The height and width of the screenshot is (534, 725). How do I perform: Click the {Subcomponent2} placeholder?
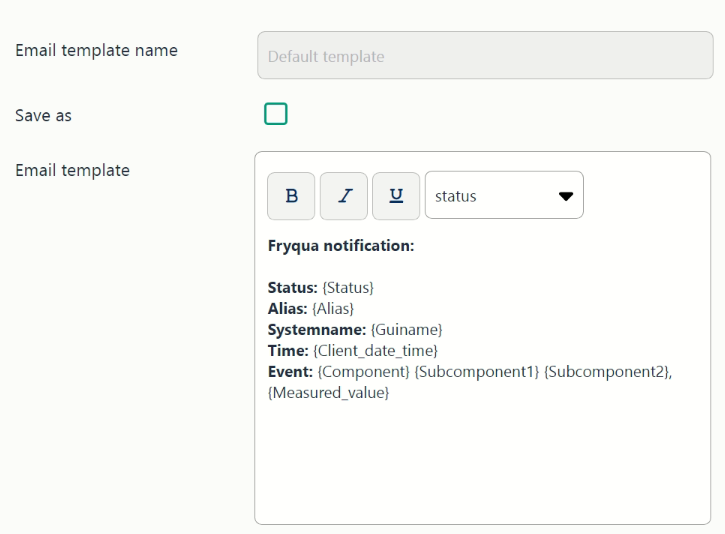(x=607, y=372)
